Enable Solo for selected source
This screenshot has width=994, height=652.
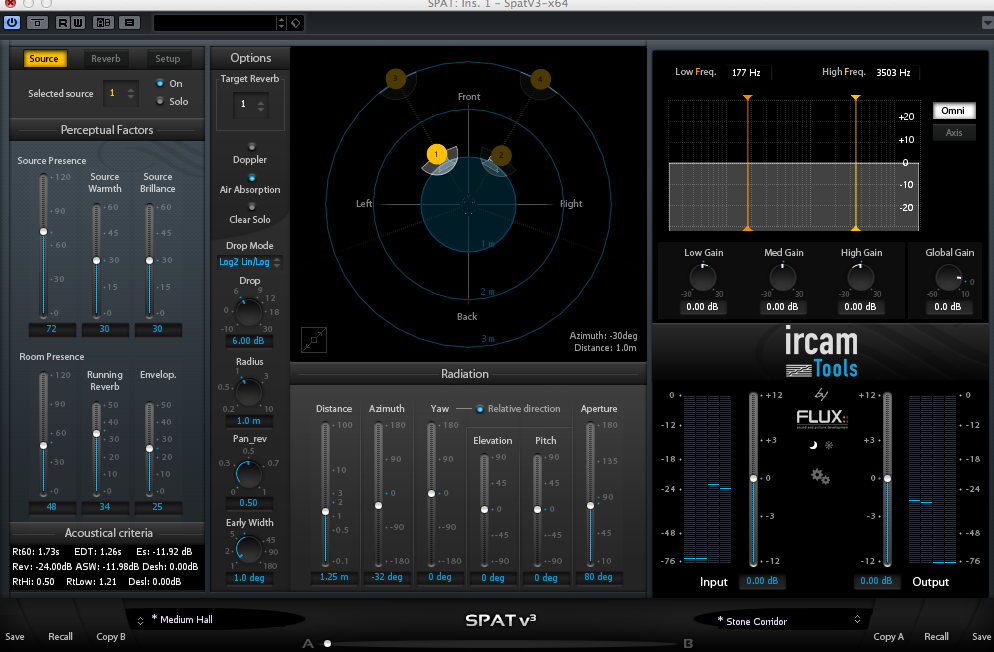coord(160,101)
